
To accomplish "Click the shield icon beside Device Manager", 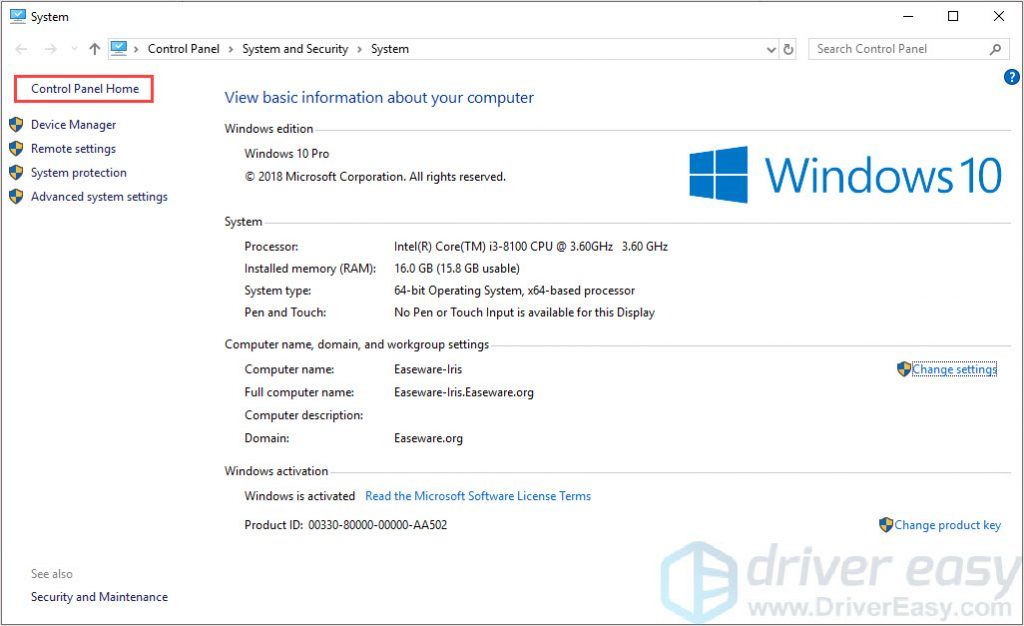I will point(16,124).
